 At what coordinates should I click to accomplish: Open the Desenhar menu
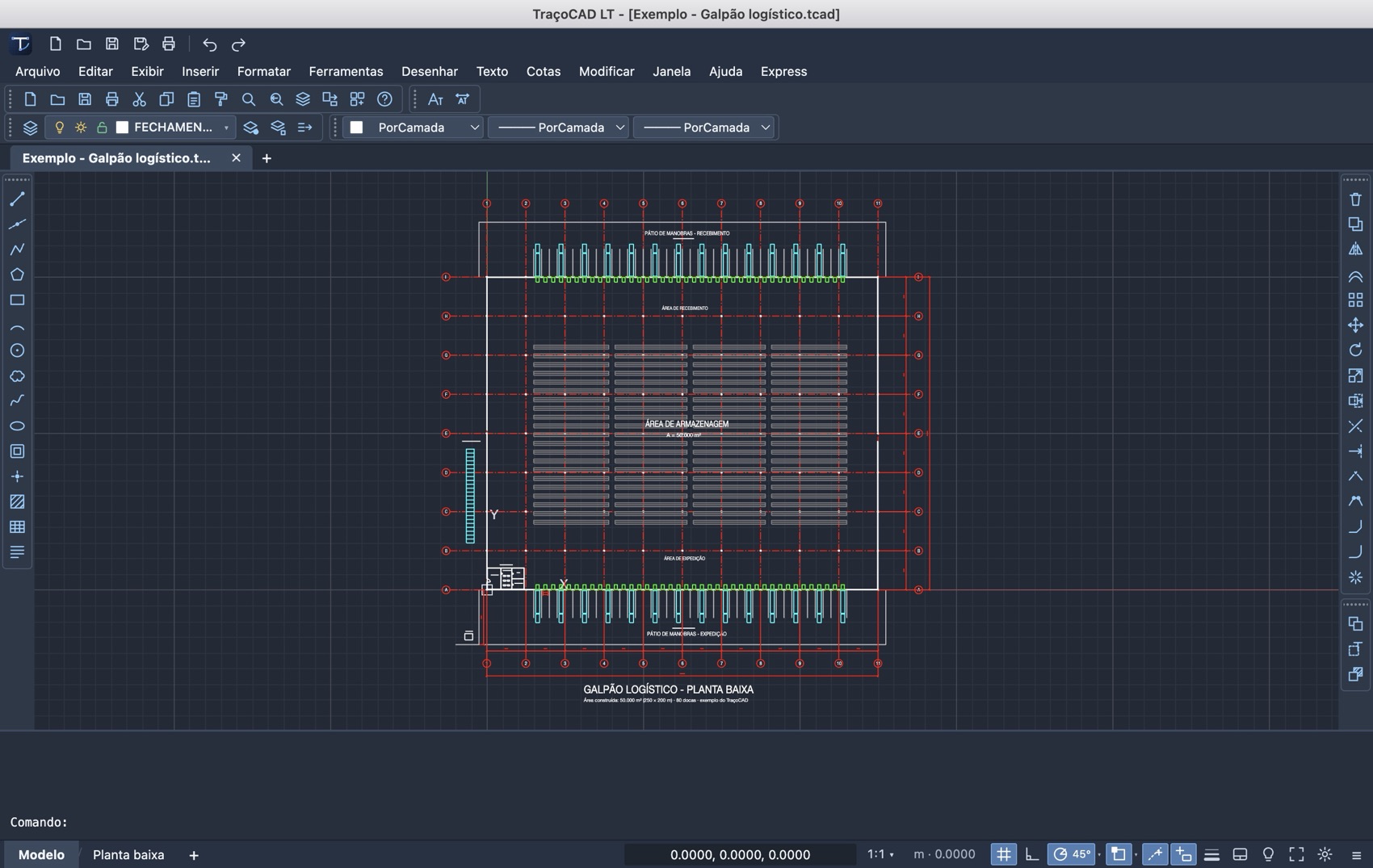(430, 71)
